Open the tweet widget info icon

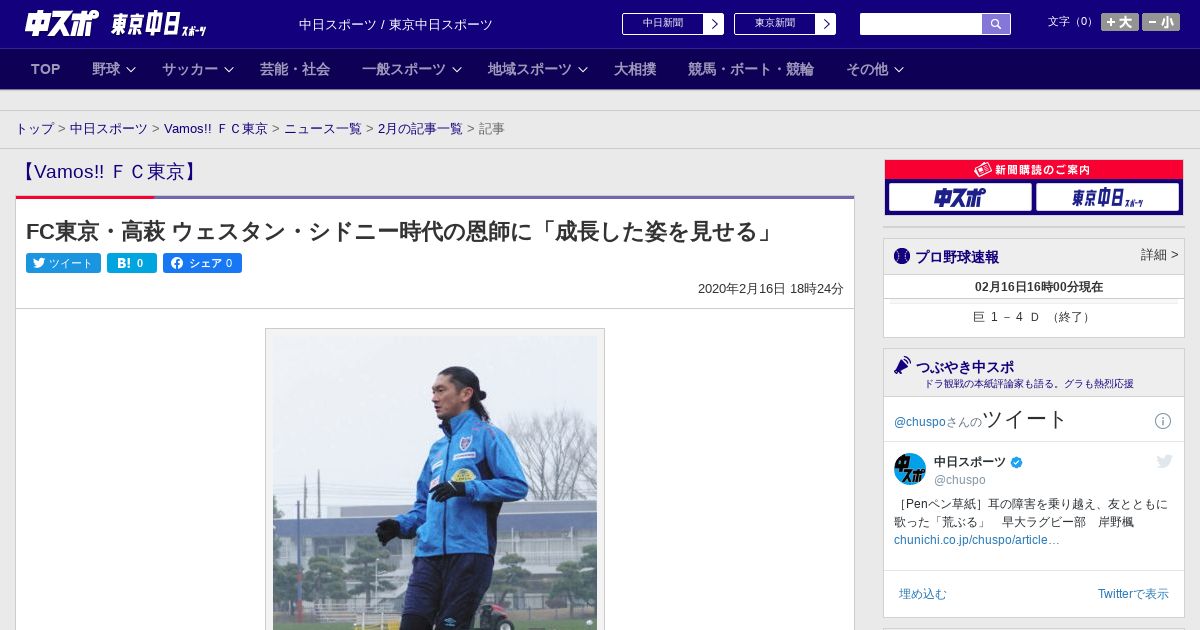[x=1163, y=421]
